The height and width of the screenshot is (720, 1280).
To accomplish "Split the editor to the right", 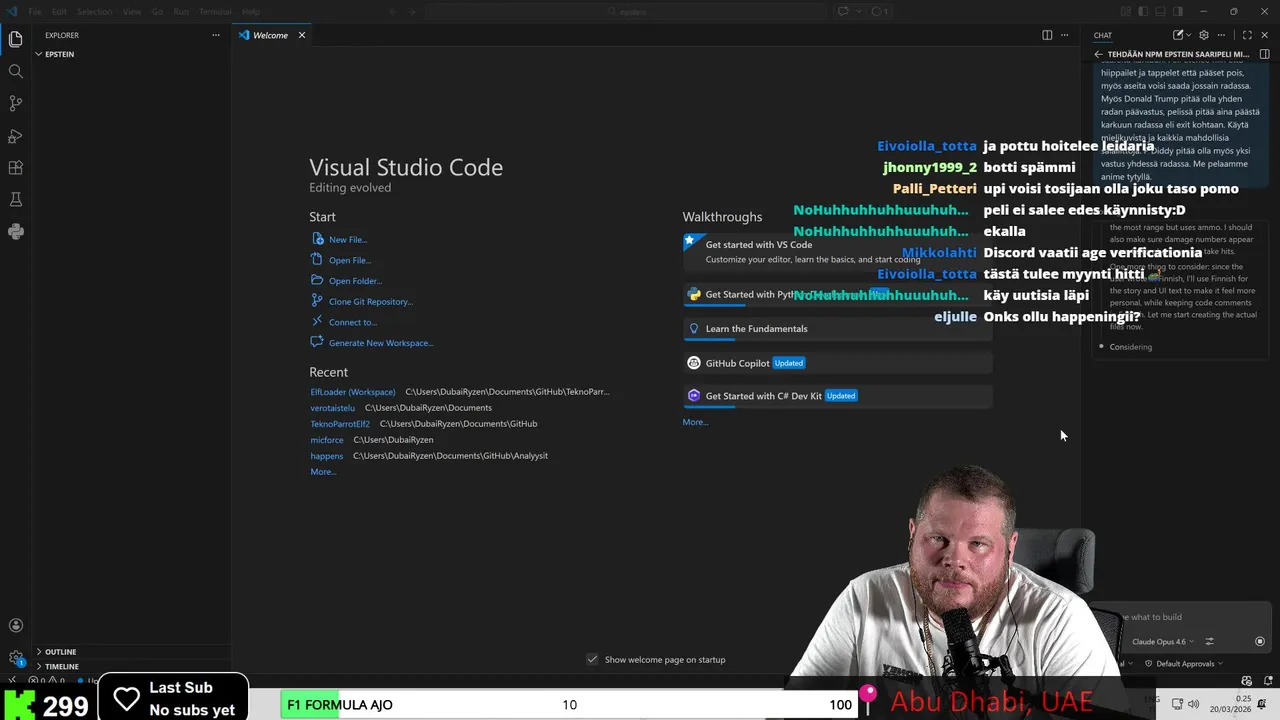I will tap(1047, 35).
